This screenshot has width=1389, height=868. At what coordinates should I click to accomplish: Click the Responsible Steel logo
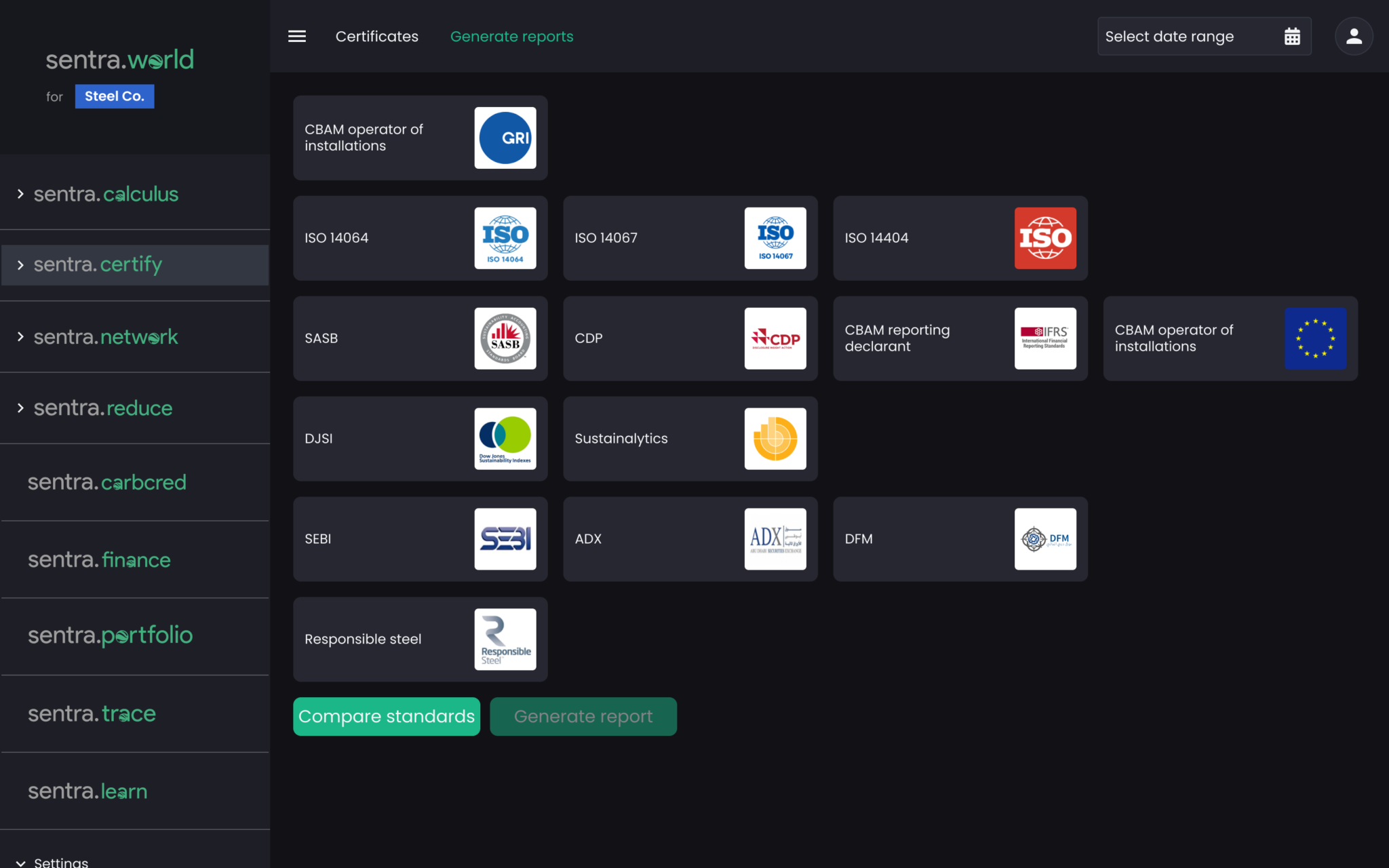(x=505, y=639)
